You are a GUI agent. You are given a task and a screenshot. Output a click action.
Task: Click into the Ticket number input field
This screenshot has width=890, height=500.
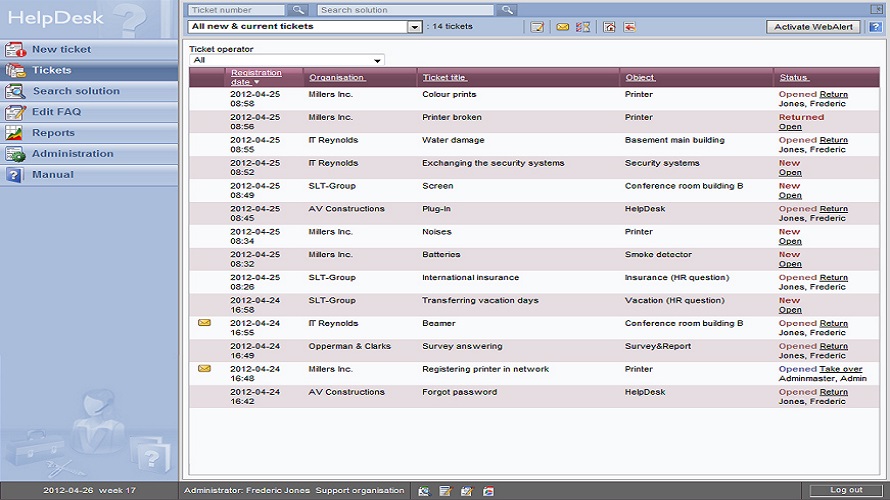[236, 10]
